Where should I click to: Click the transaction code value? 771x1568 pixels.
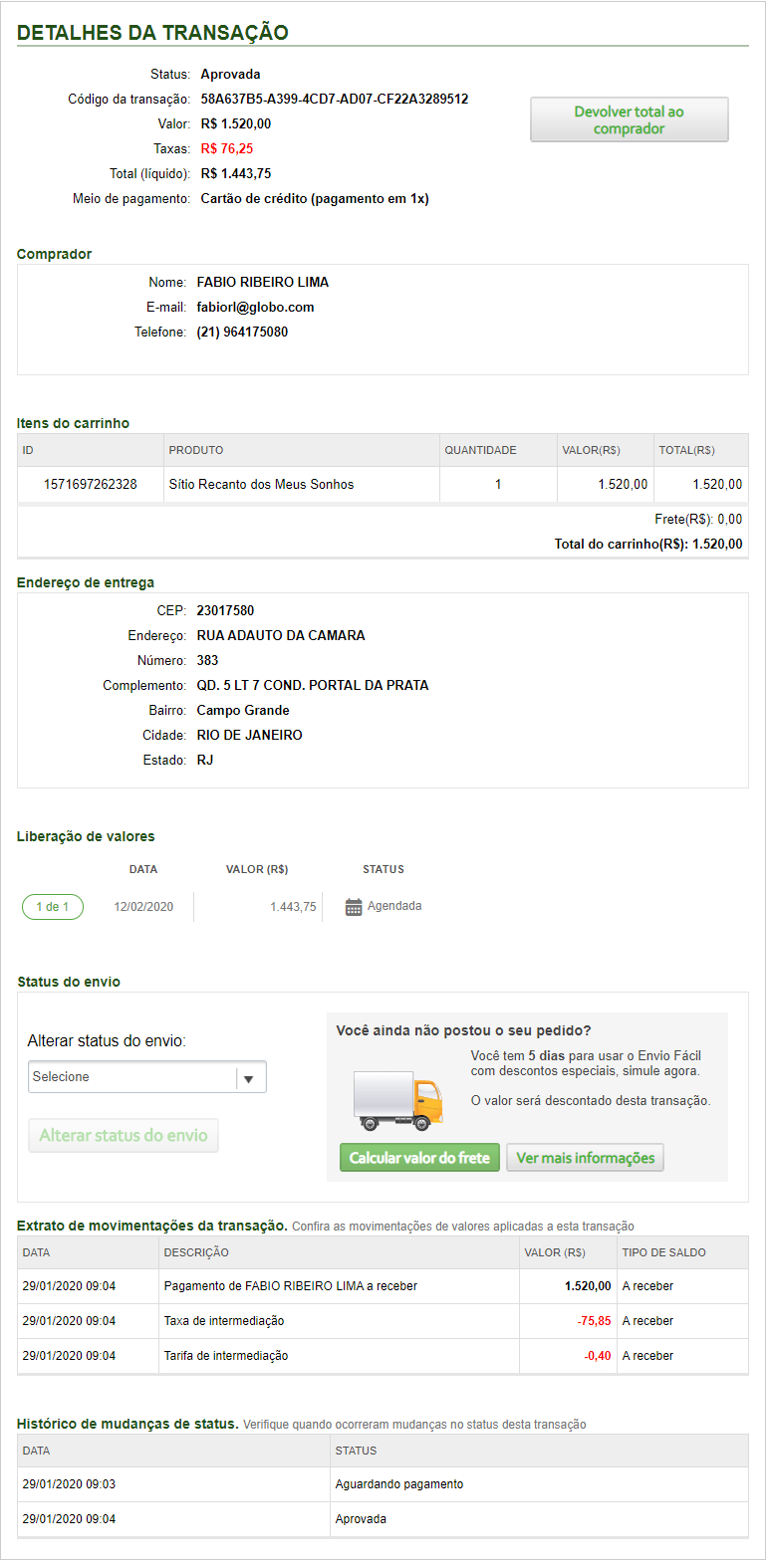(x=334, y=100)
